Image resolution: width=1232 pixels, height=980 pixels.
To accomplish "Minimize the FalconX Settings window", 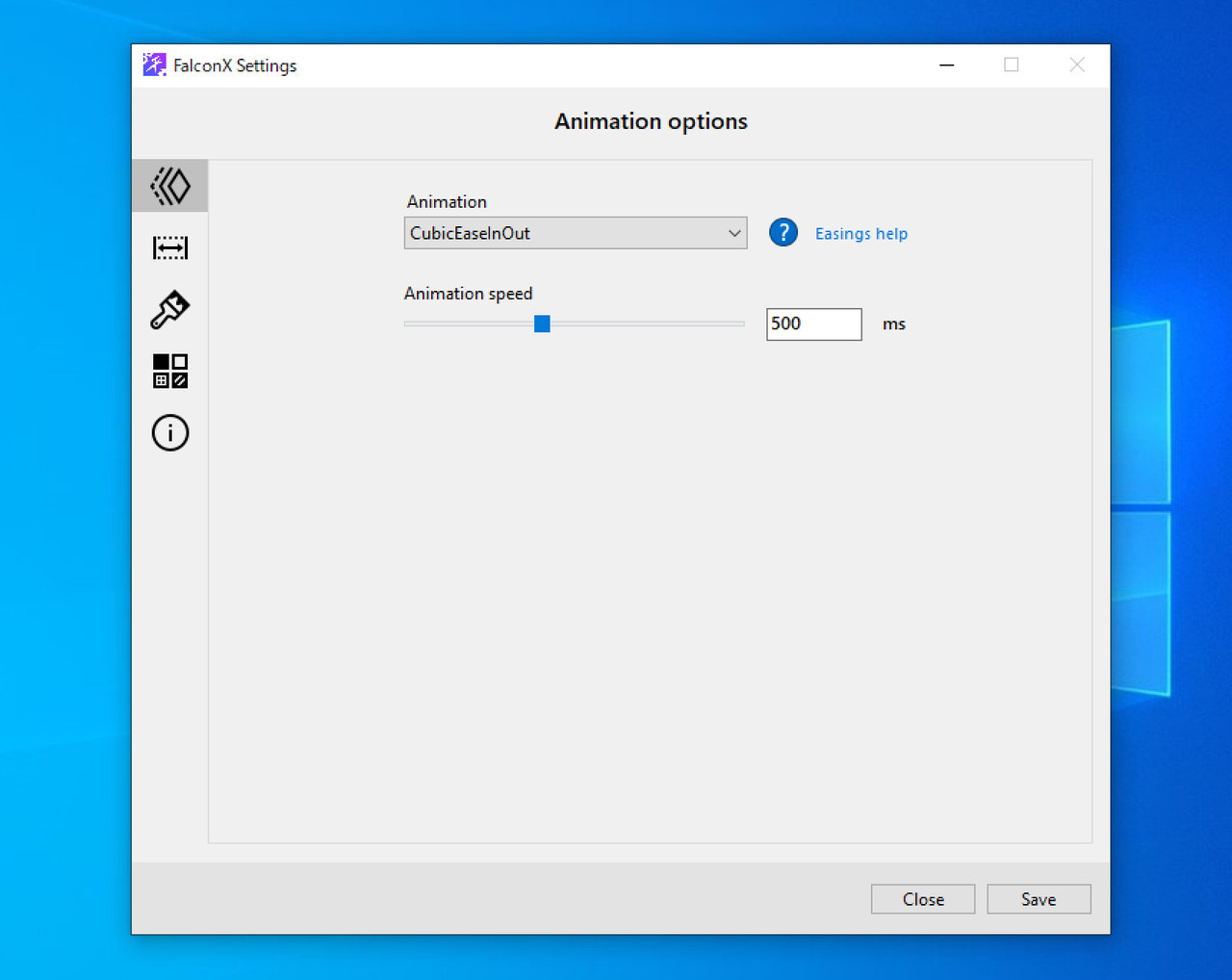I will point(947,64).
